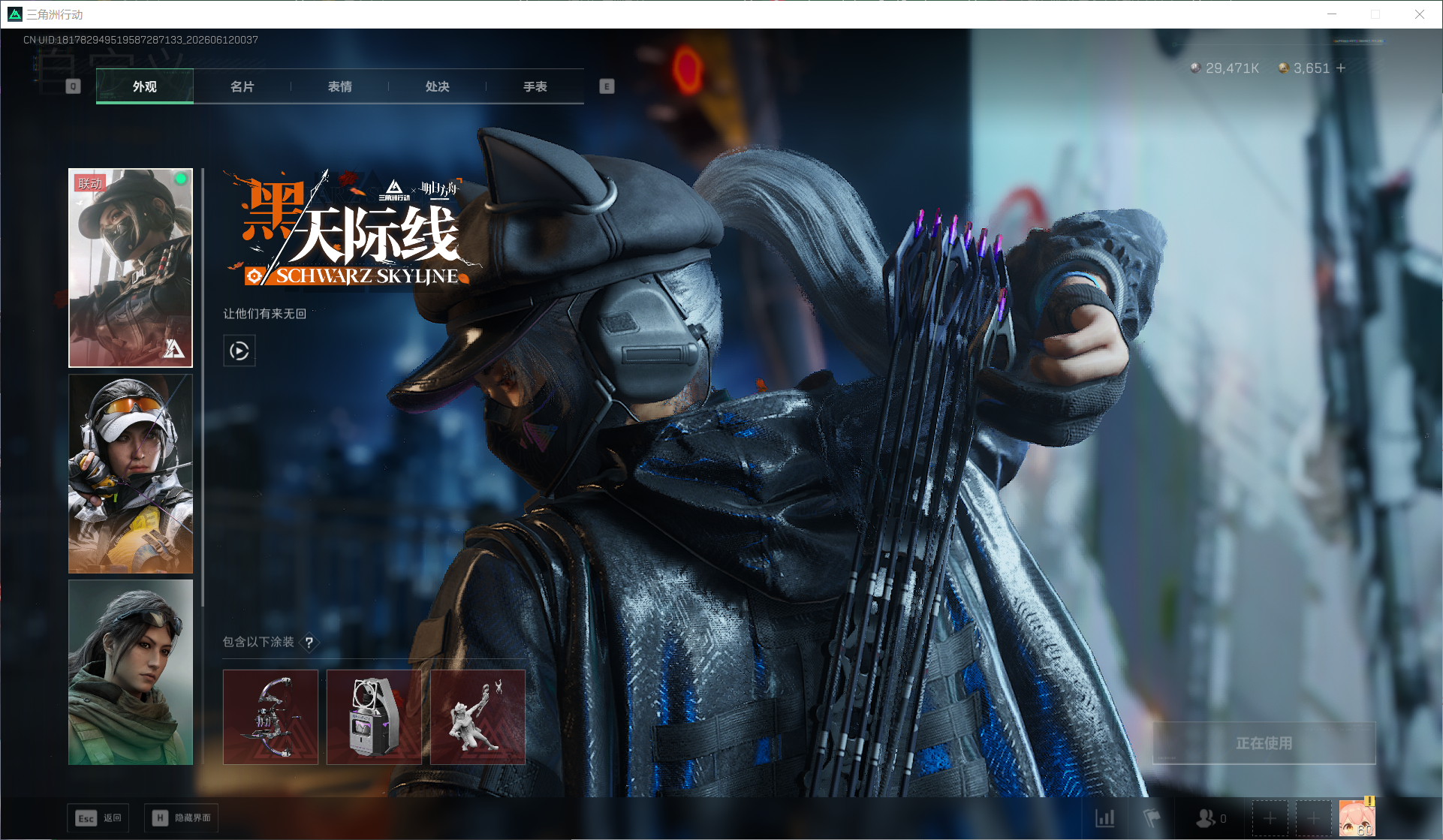Click the 正在使用 button

click(x=1264, y=743)
